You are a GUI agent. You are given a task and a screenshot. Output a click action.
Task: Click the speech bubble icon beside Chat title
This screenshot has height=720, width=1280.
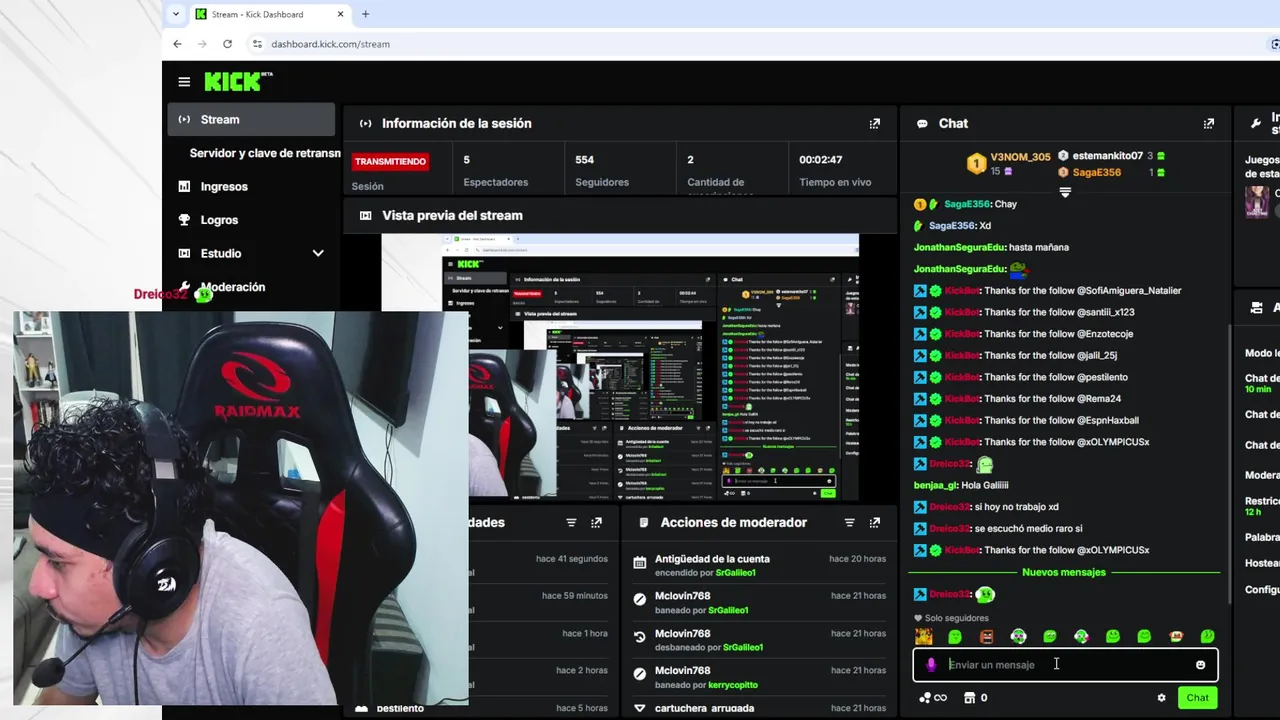coord(922,124)
